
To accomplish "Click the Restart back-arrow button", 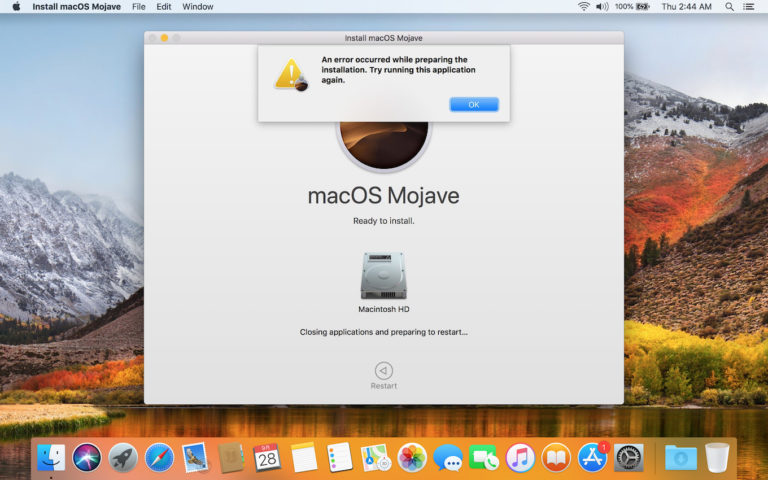I will 383,370.
